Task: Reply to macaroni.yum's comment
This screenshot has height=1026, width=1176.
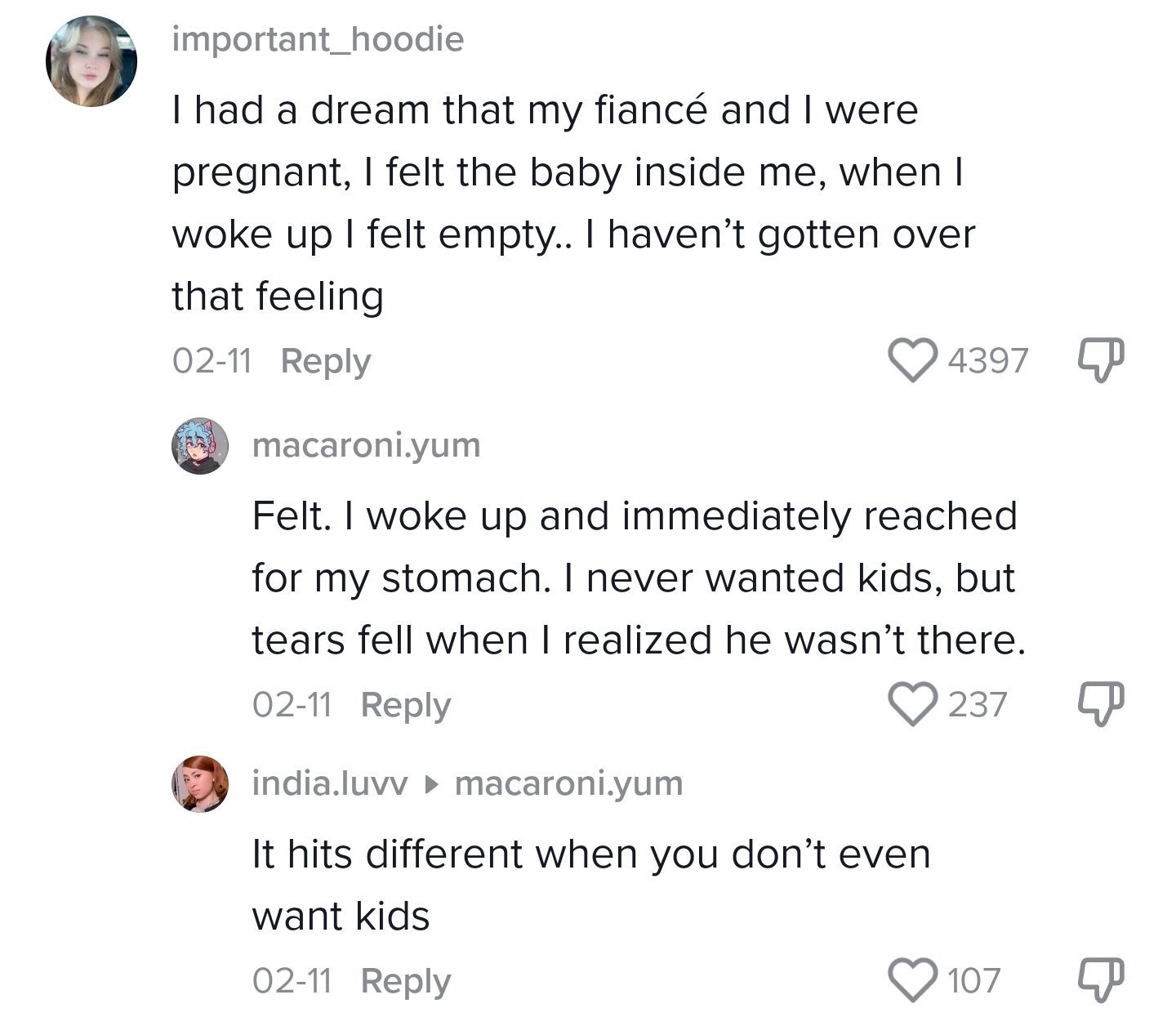Action: 405,704
